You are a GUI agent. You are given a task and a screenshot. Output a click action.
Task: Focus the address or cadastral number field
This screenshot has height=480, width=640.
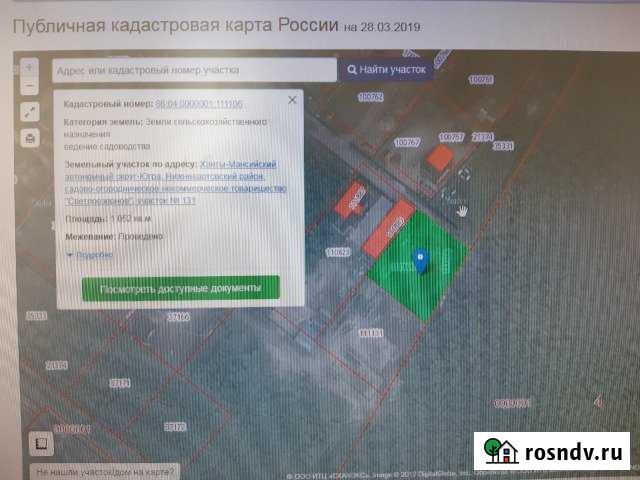point(194,70)
